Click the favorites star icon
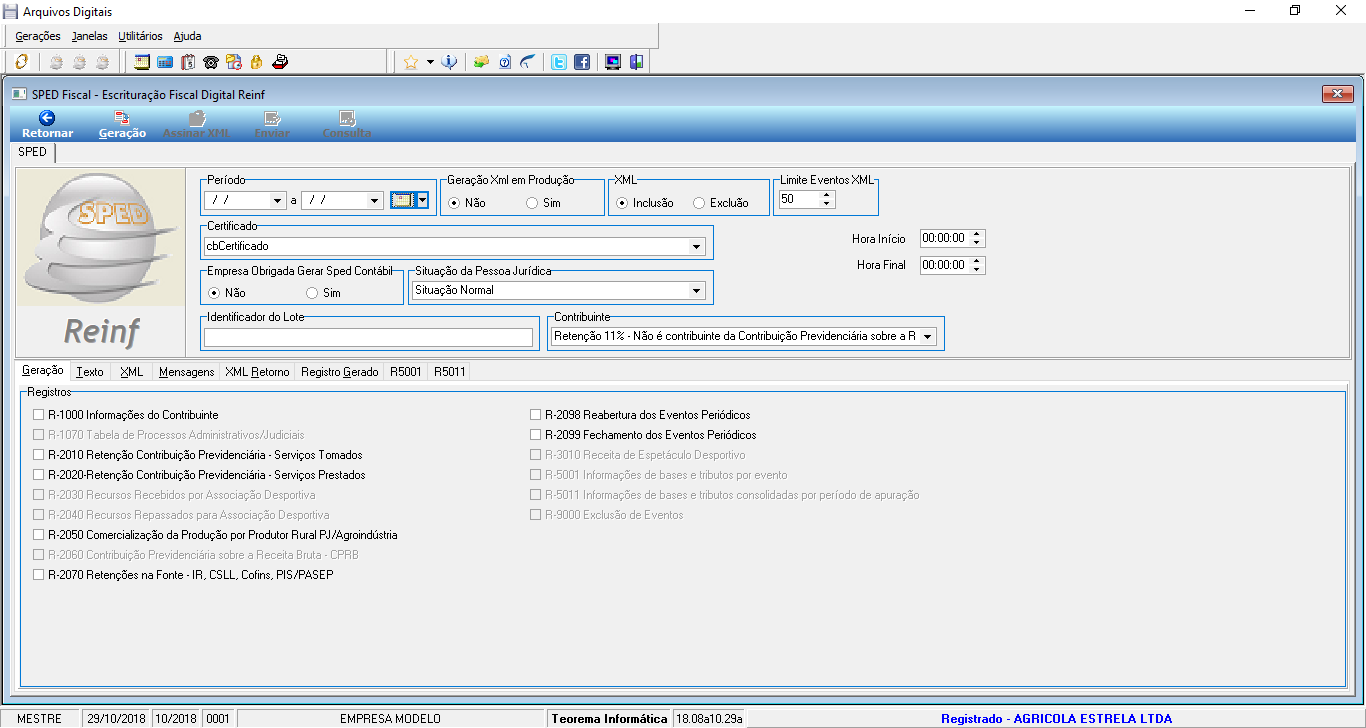This screenshot has height=728, width=1366. pyautogui.click(x=410, y=62)
